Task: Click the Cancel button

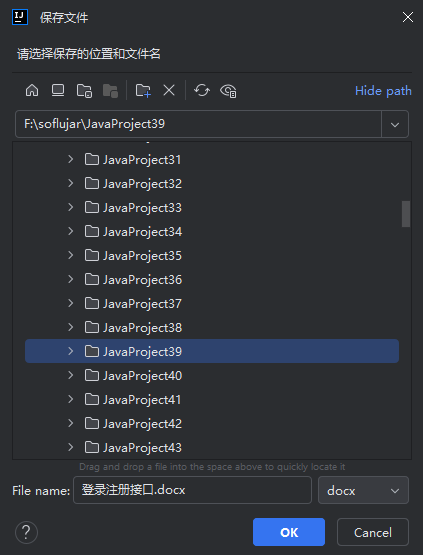Action: pos(373,532)
